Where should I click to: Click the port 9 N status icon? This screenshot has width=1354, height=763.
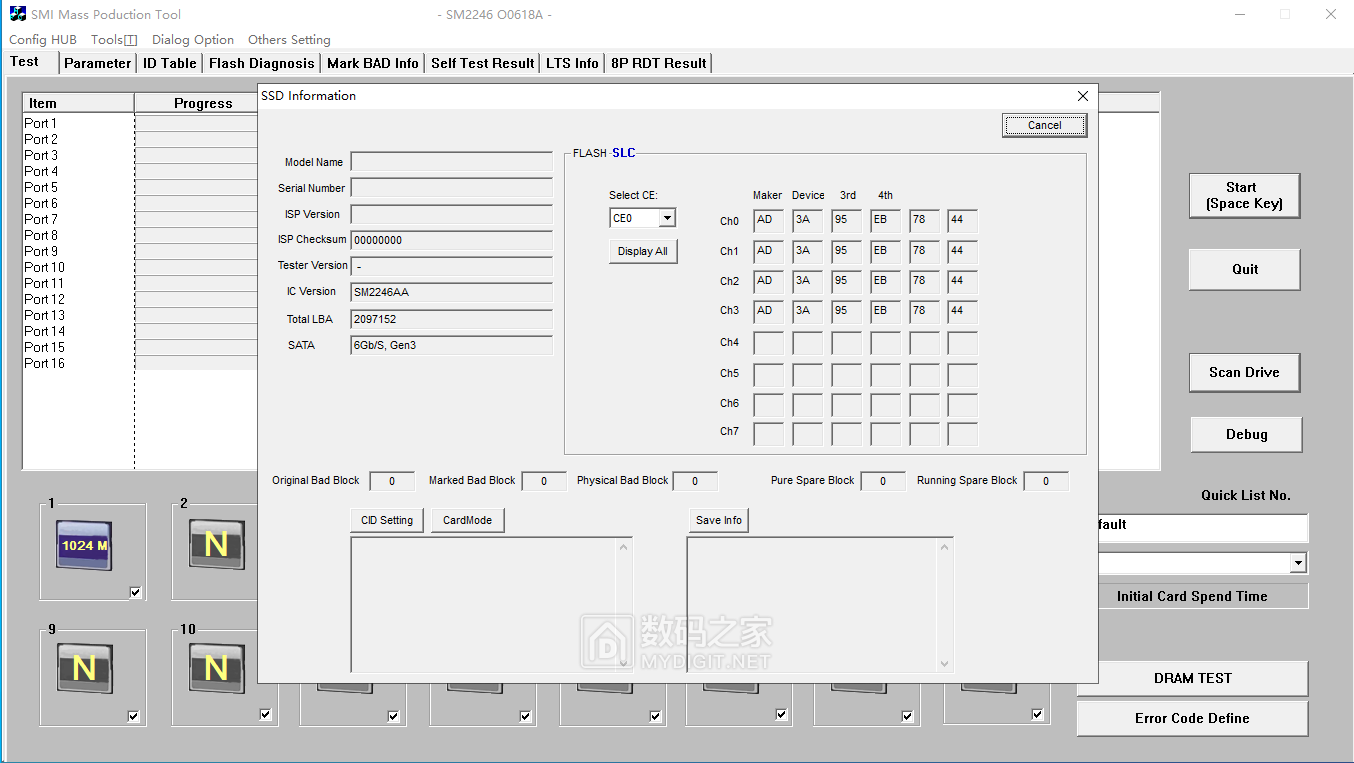click(x=84, y=669)
